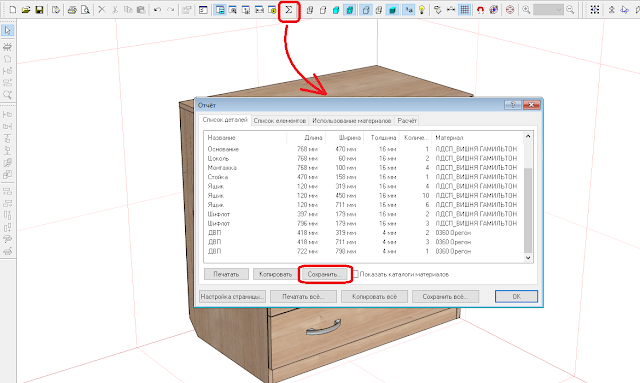Image resolution: width=640 pixels, height=383 pixels.
Task: Click the Копировать button
Action: click(x=276, y=274)
